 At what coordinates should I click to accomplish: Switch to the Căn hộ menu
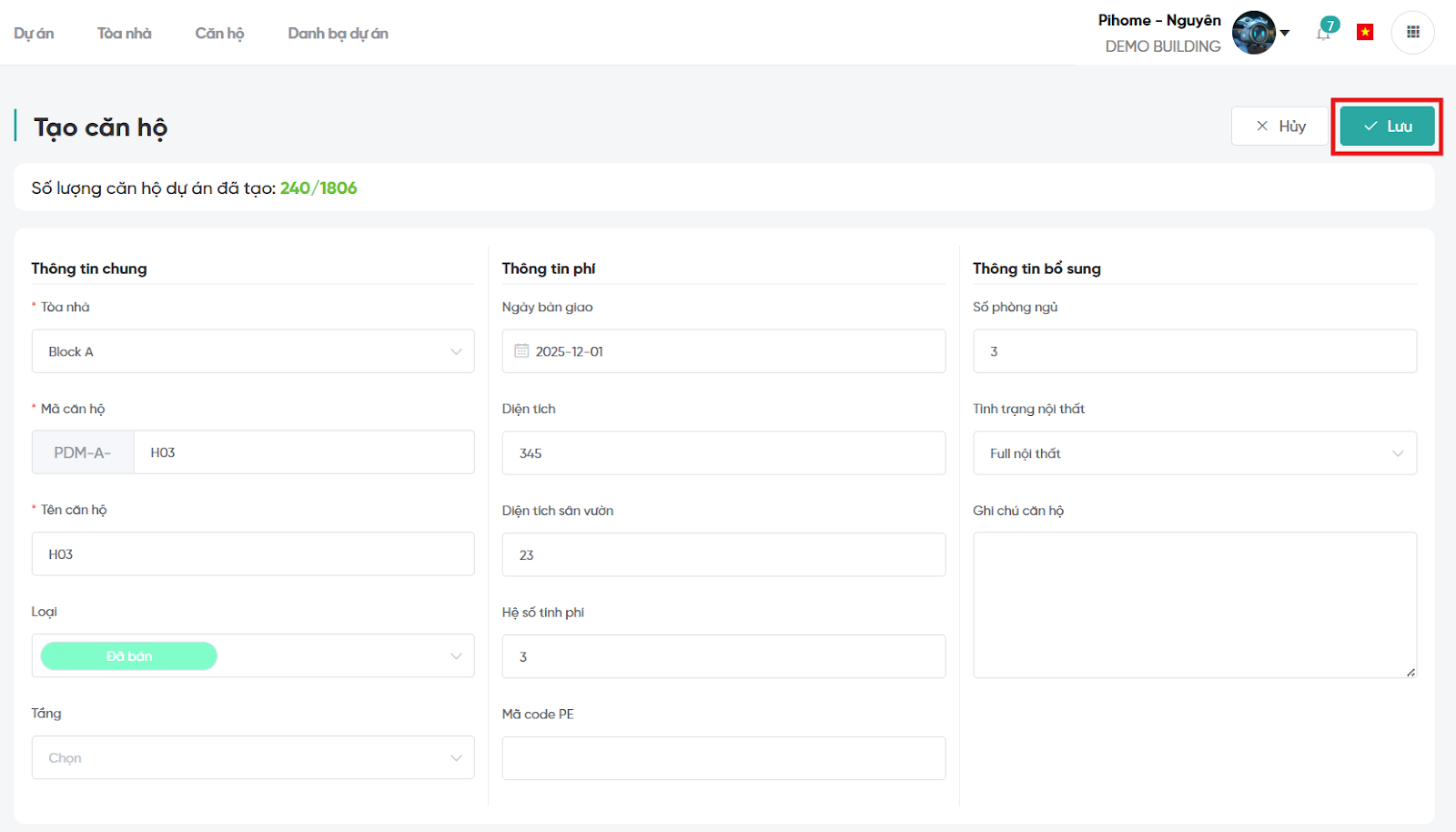[x=219, y=34]
